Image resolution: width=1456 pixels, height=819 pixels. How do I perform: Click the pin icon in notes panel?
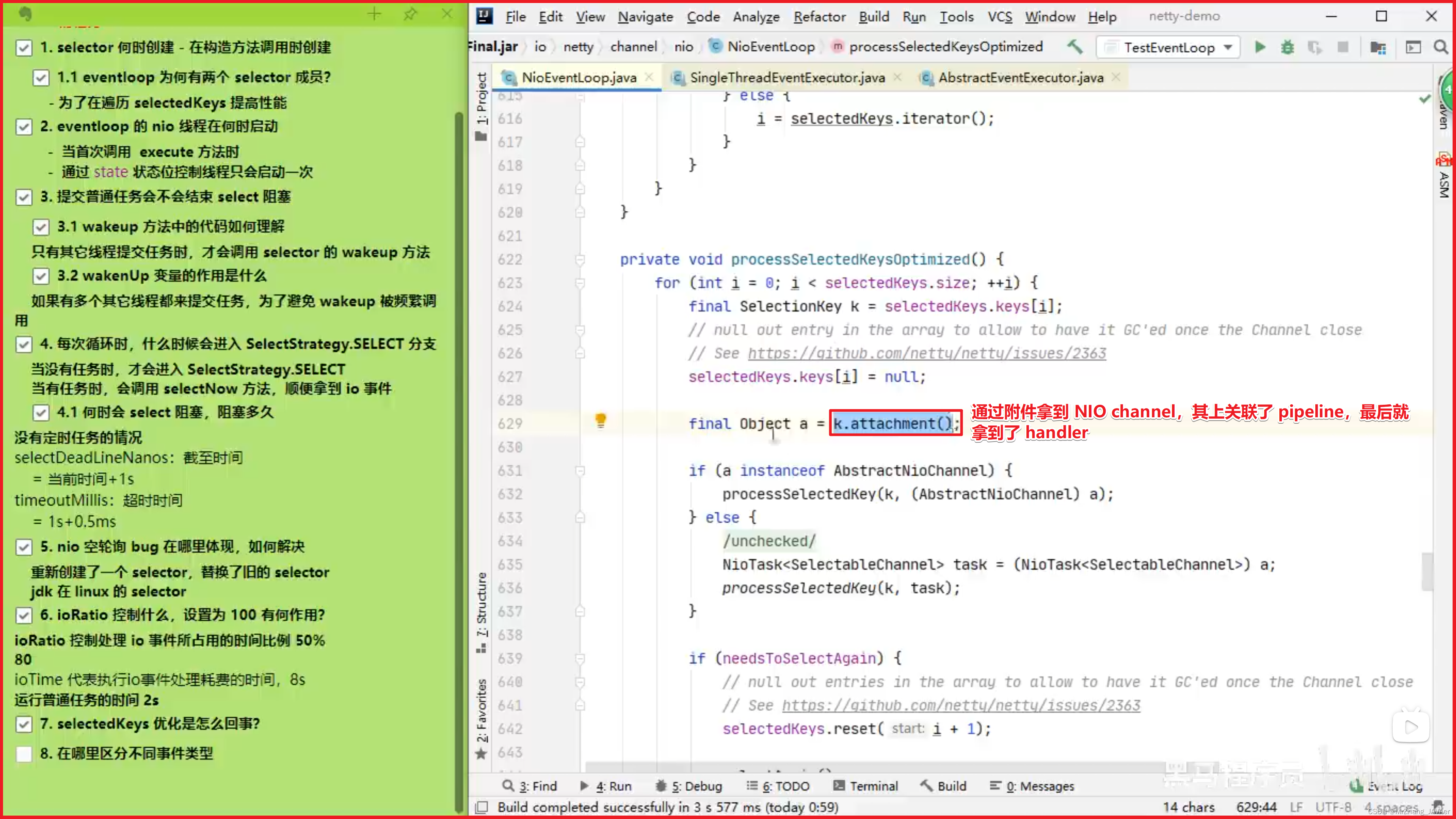tap(410, 14)
